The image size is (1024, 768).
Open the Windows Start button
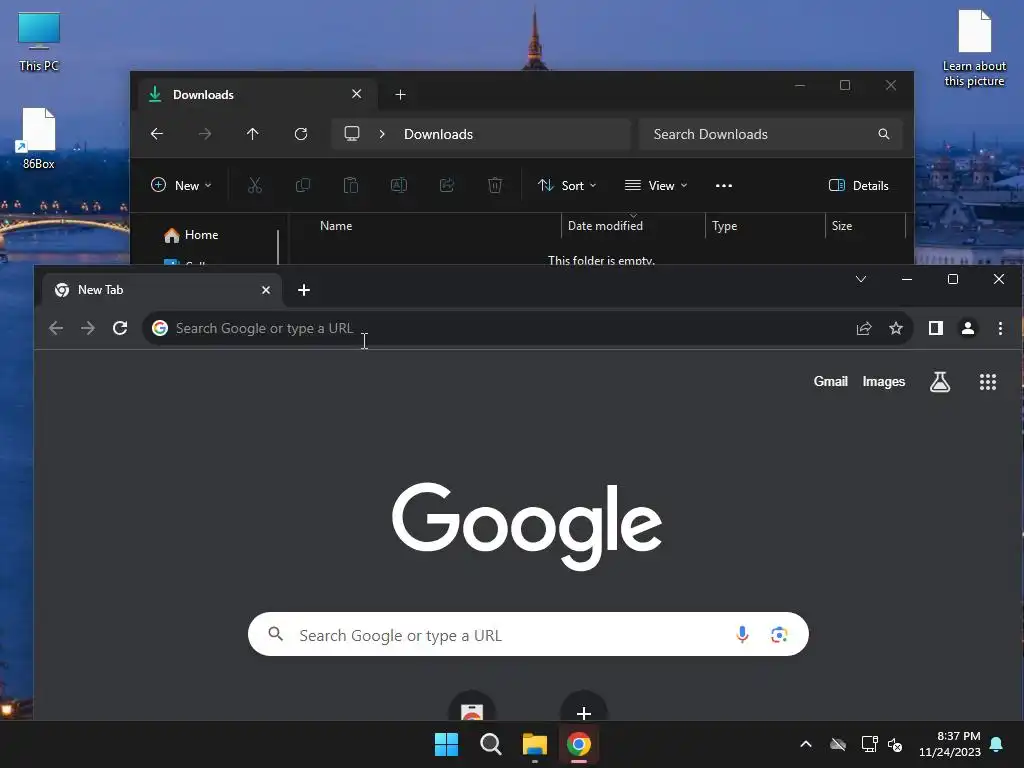(x=447, y=744)
